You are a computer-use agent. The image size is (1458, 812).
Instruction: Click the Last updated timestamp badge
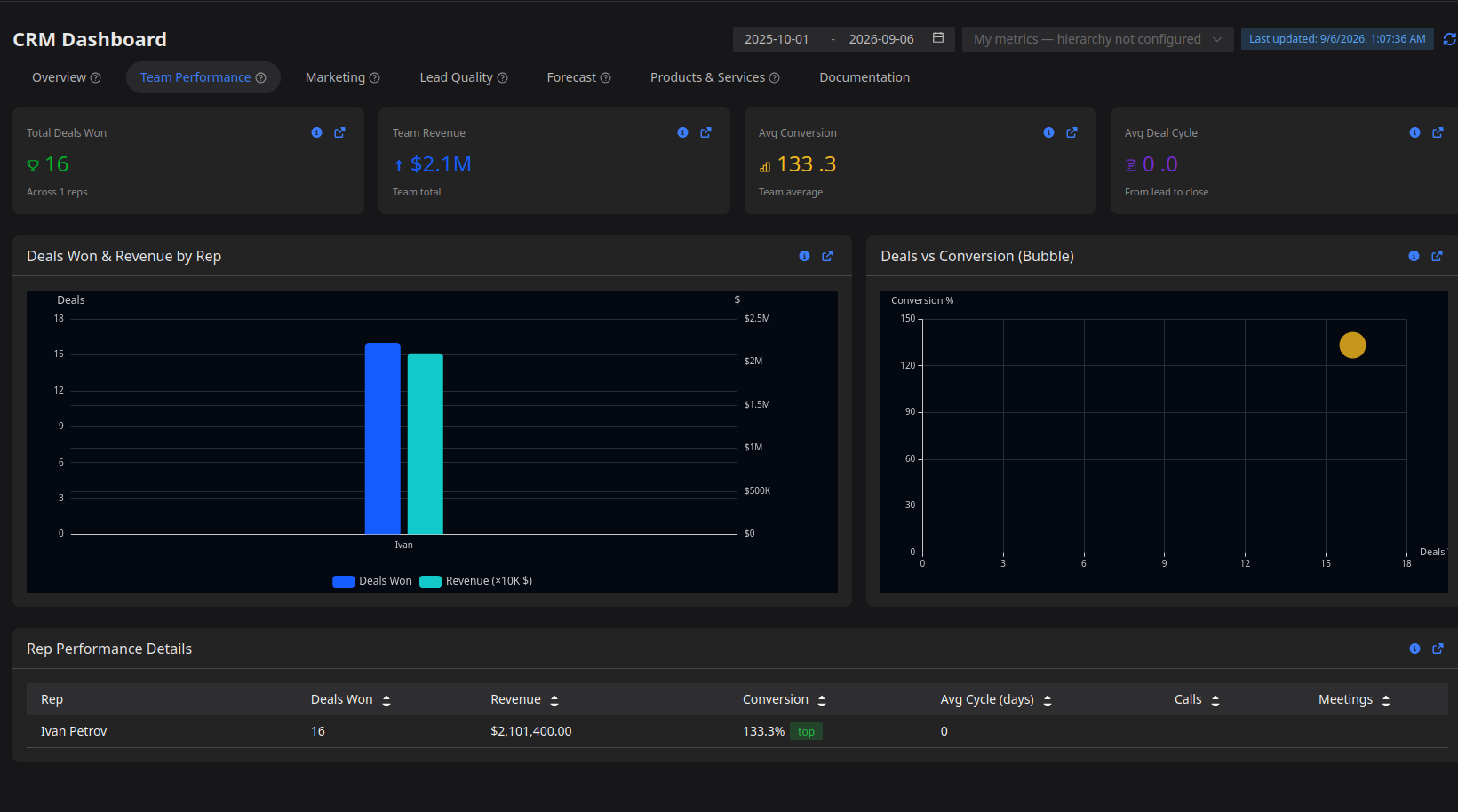(x=1337, y=39)
